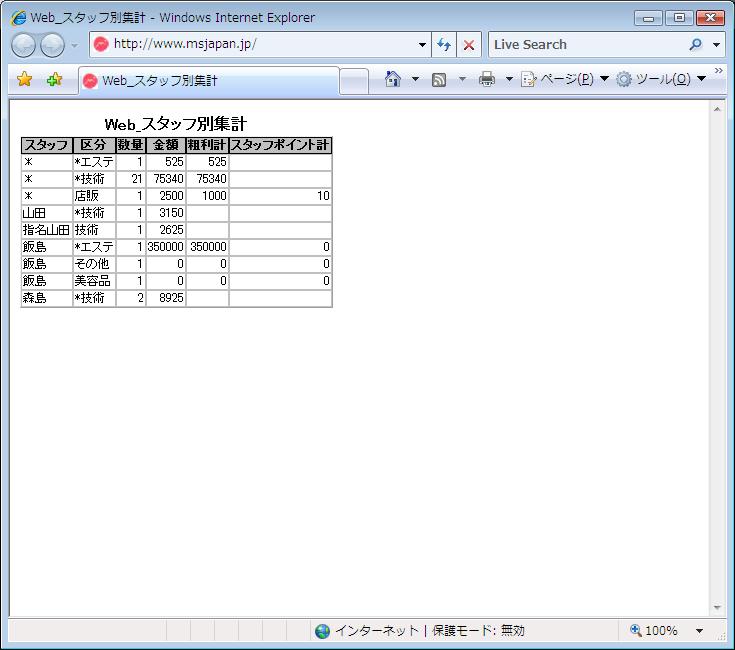
Task: Click the quantity 21 cell
Action: (131, 179)
